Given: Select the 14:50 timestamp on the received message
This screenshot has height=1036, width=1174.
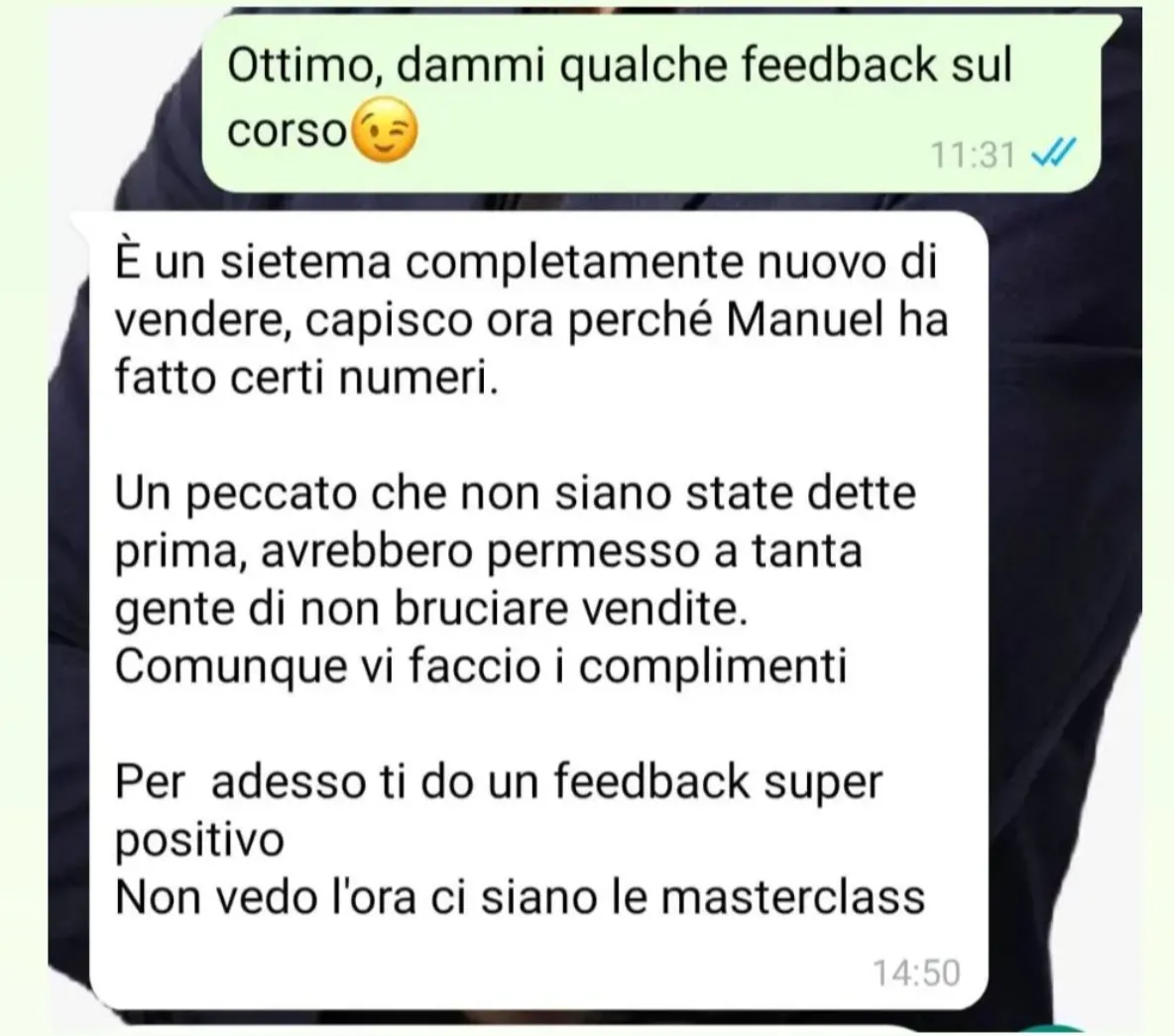Looking at the screenshot, I should [x=916, y=973].
